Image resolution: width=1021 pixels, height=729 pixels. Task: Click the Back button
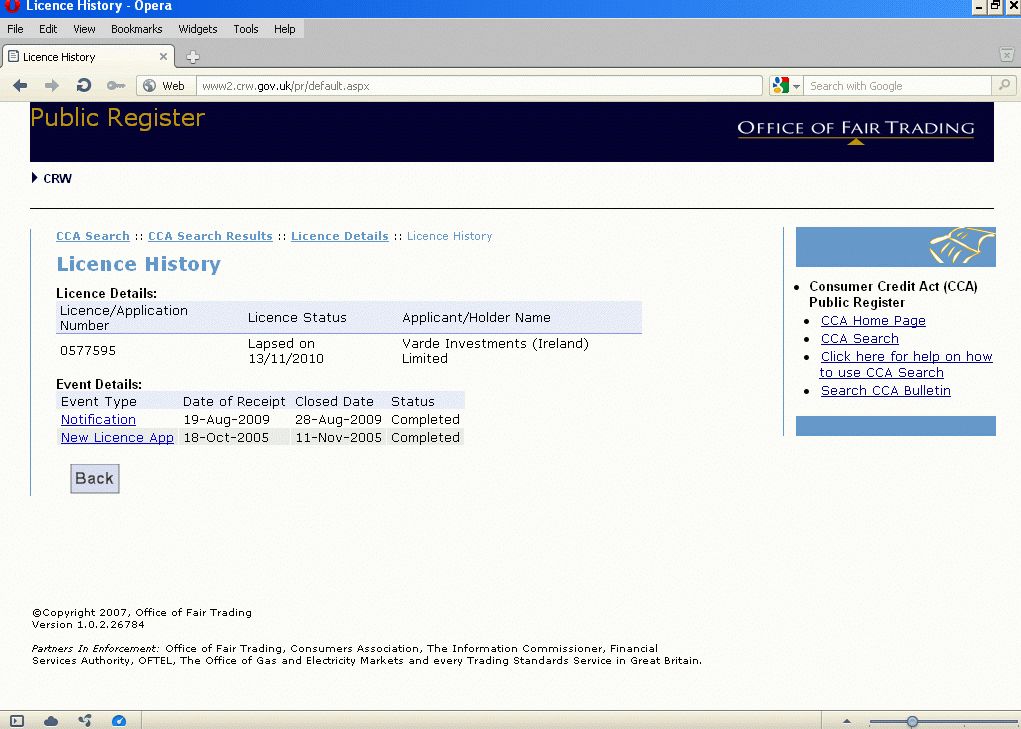pyautogui.click(x=94, y=478)
